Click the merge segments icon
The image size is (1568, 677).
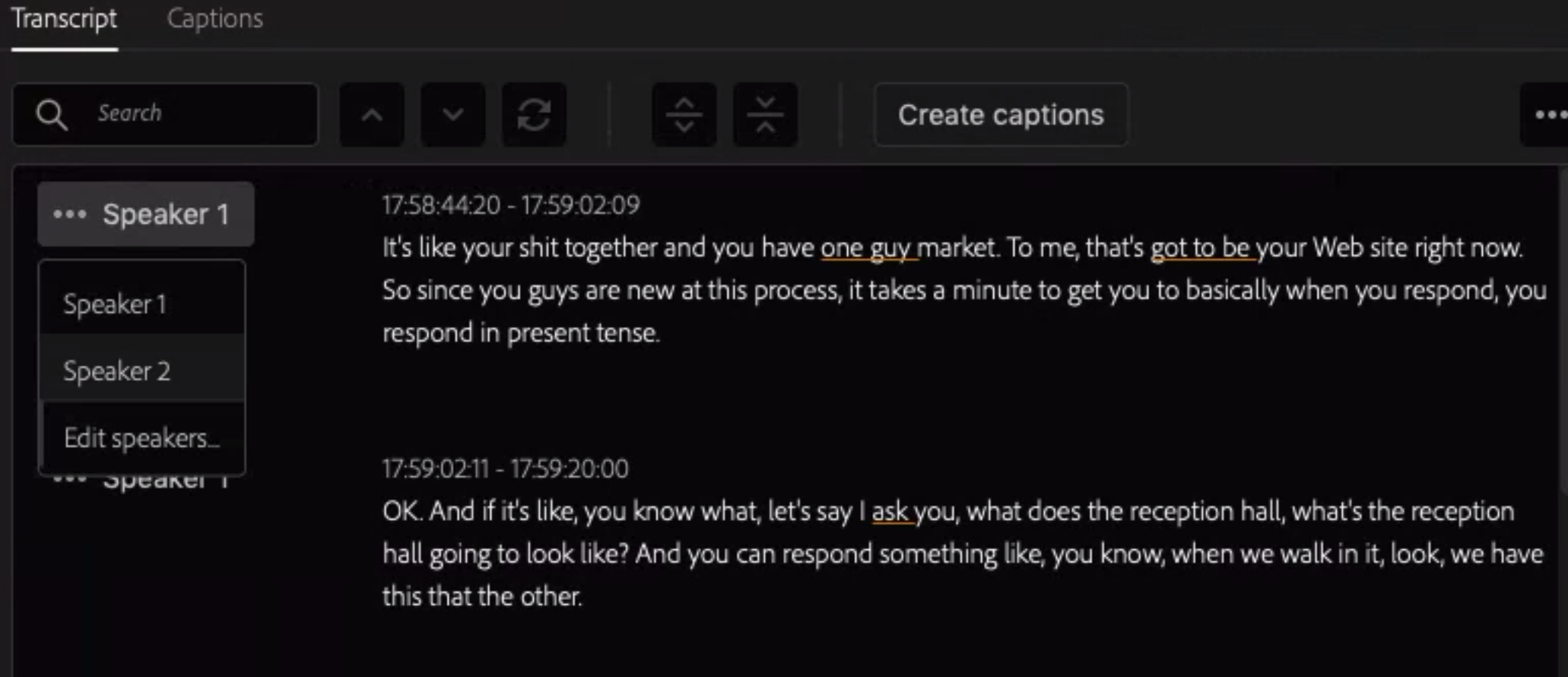(765, 115)
